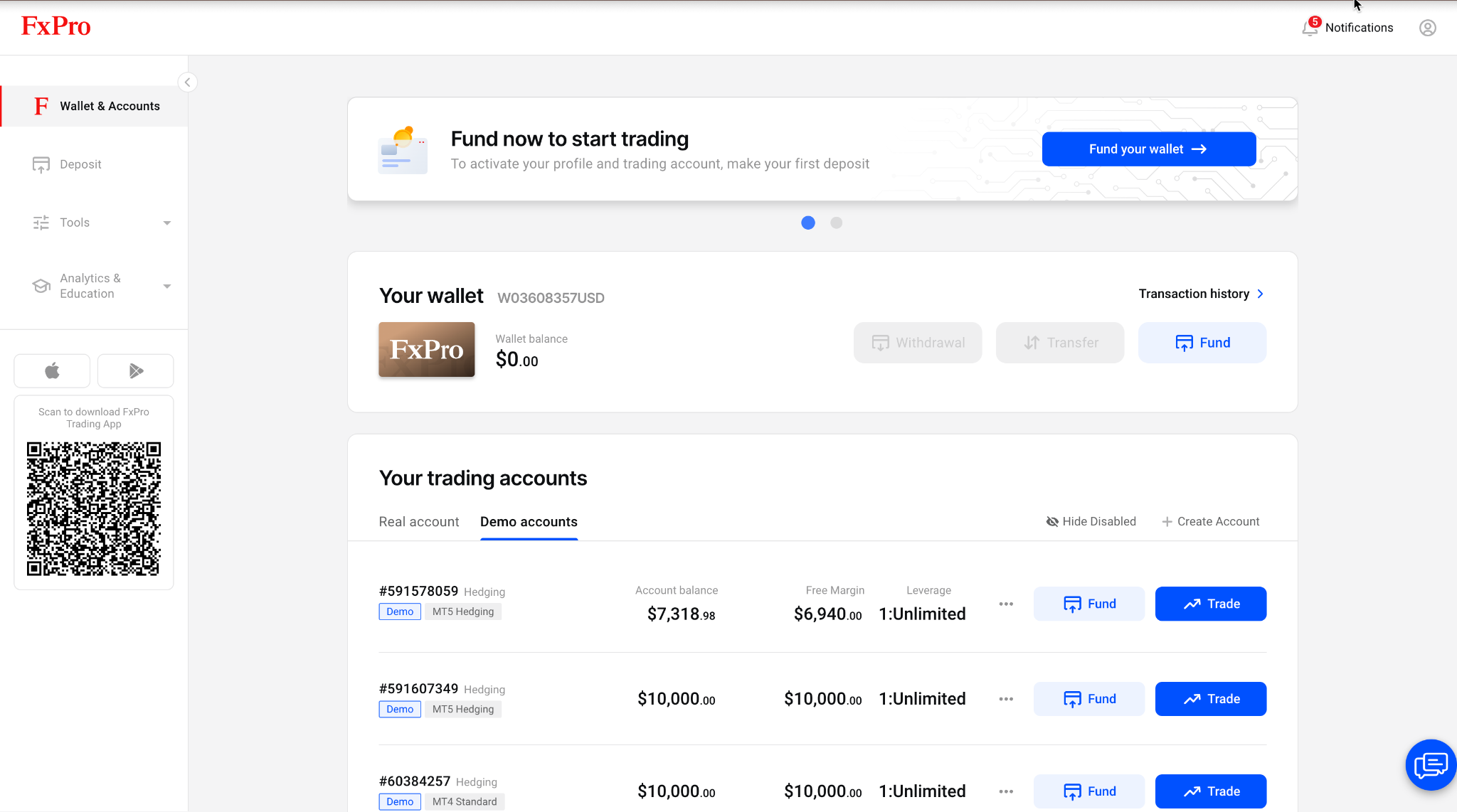Click the wallet Withdrawal button
This screenshot has width=1457, height=812.
tap(918, 343)
